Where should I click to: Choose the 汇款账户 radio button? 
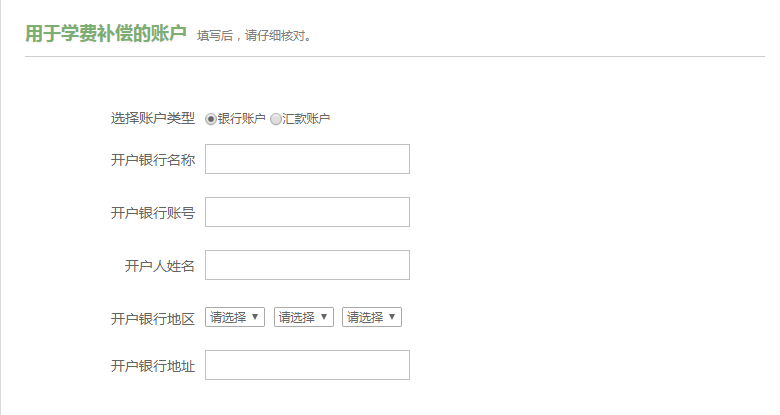pos(276,119)
